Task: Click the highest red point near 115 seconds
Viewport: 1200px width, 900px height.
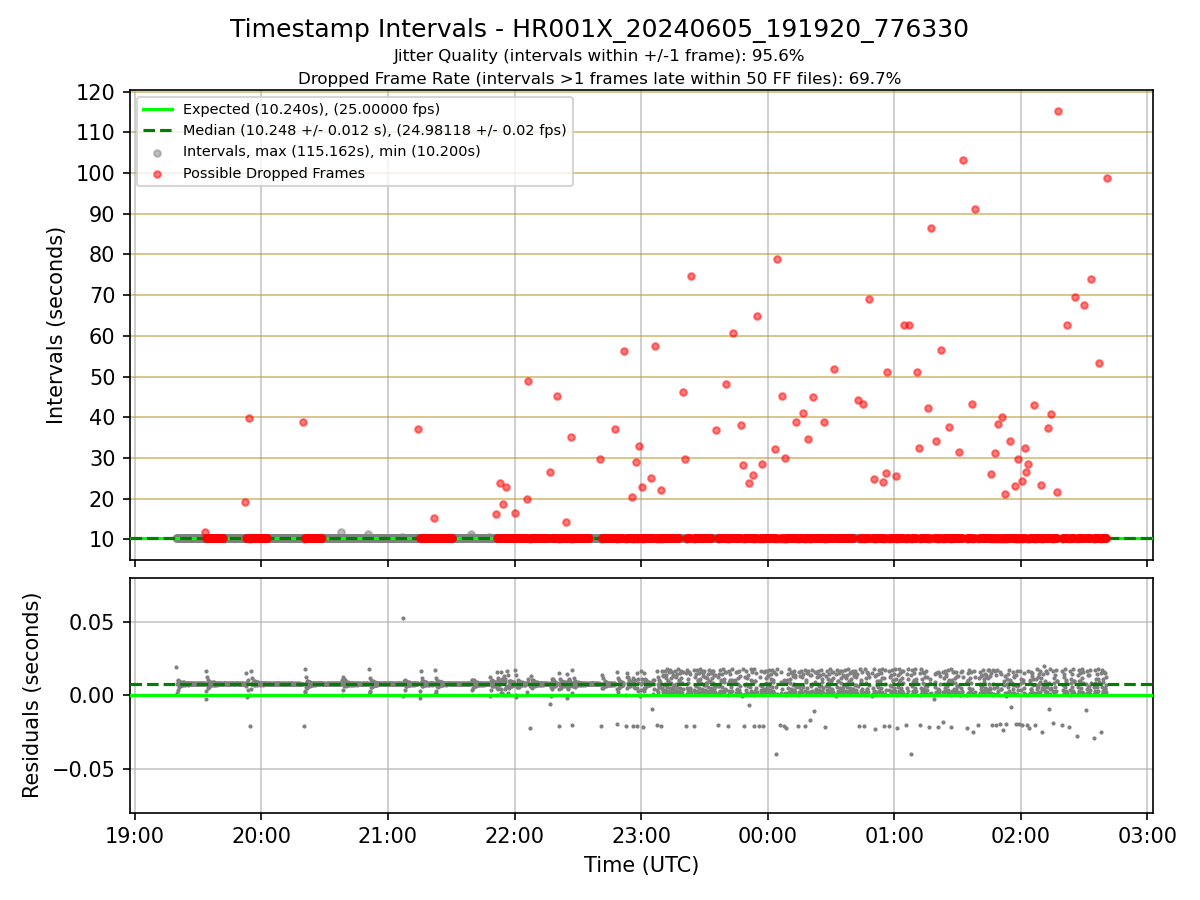Action: 1058,111
